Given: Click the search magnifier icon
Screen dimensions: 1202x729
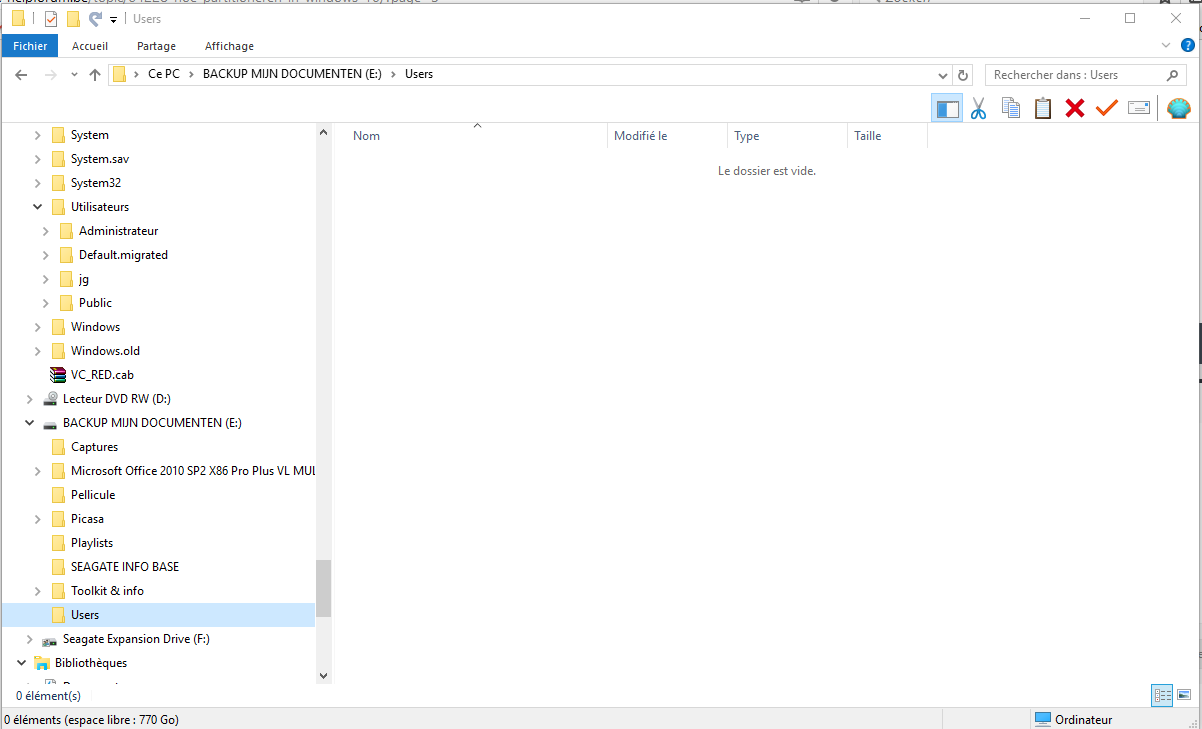Looking at the screenshot, I should tap(1173, 75).
